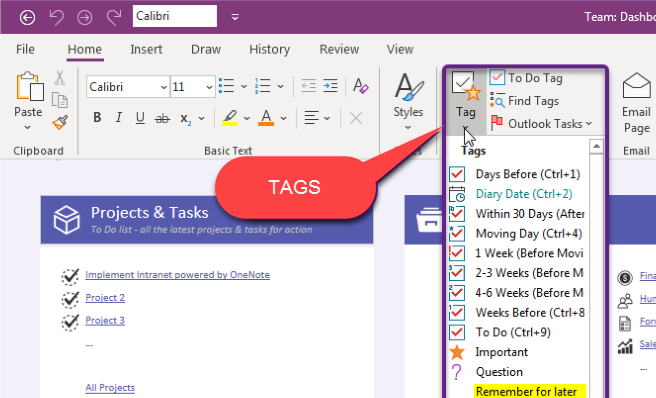Click the Clear Formatting icon
This screenshot has height=398, width=656.
360,86
